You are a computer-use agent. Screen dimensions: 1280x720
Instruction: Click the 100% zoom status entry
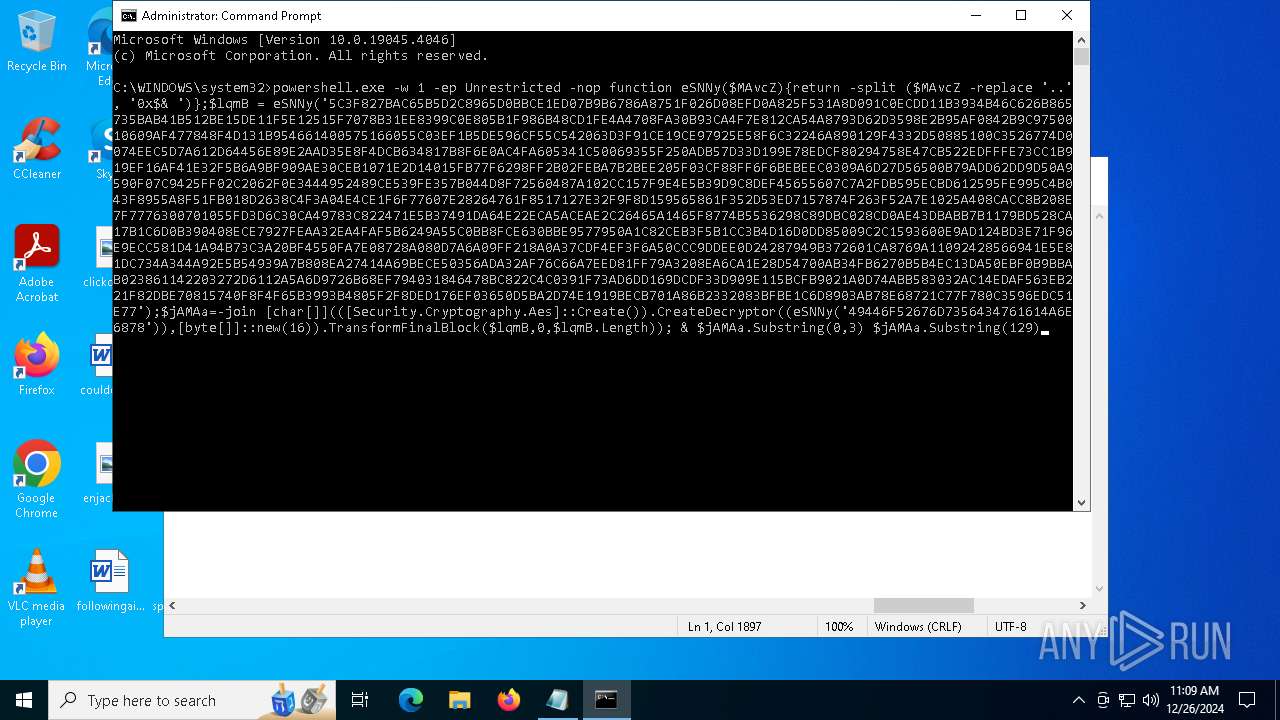(x=839, y=627)
